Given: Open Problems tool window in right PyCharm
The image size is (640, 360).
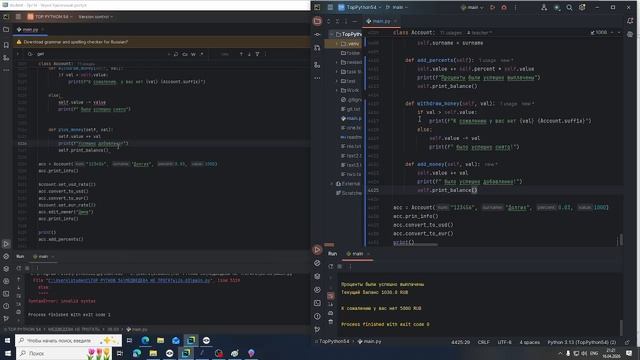Looking at the screenshot, I should [x=317, y=316].
